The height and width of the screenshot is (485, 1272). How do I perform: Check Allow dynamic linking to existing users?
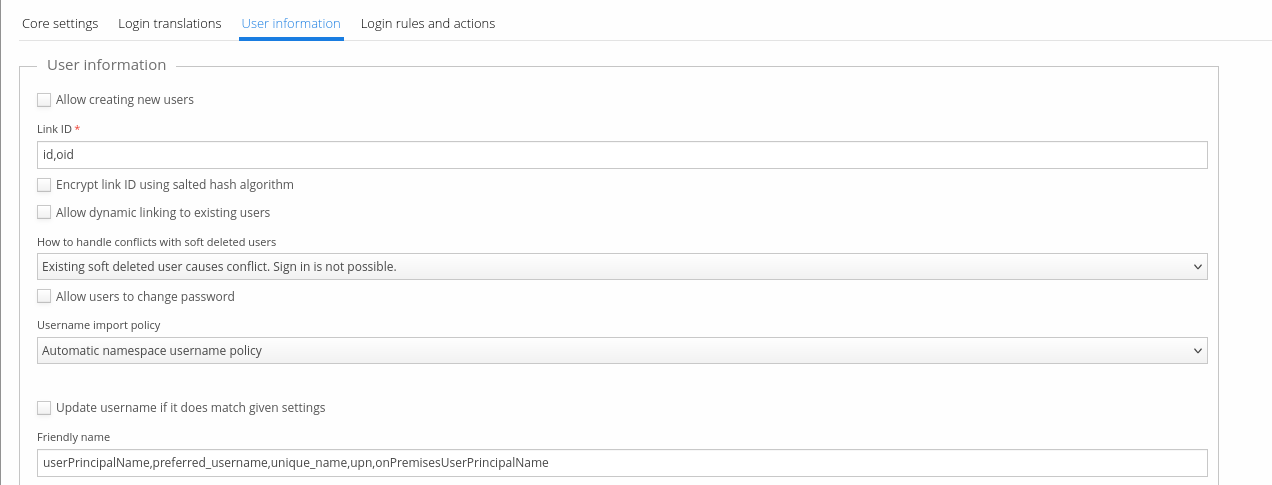point(44,213)
